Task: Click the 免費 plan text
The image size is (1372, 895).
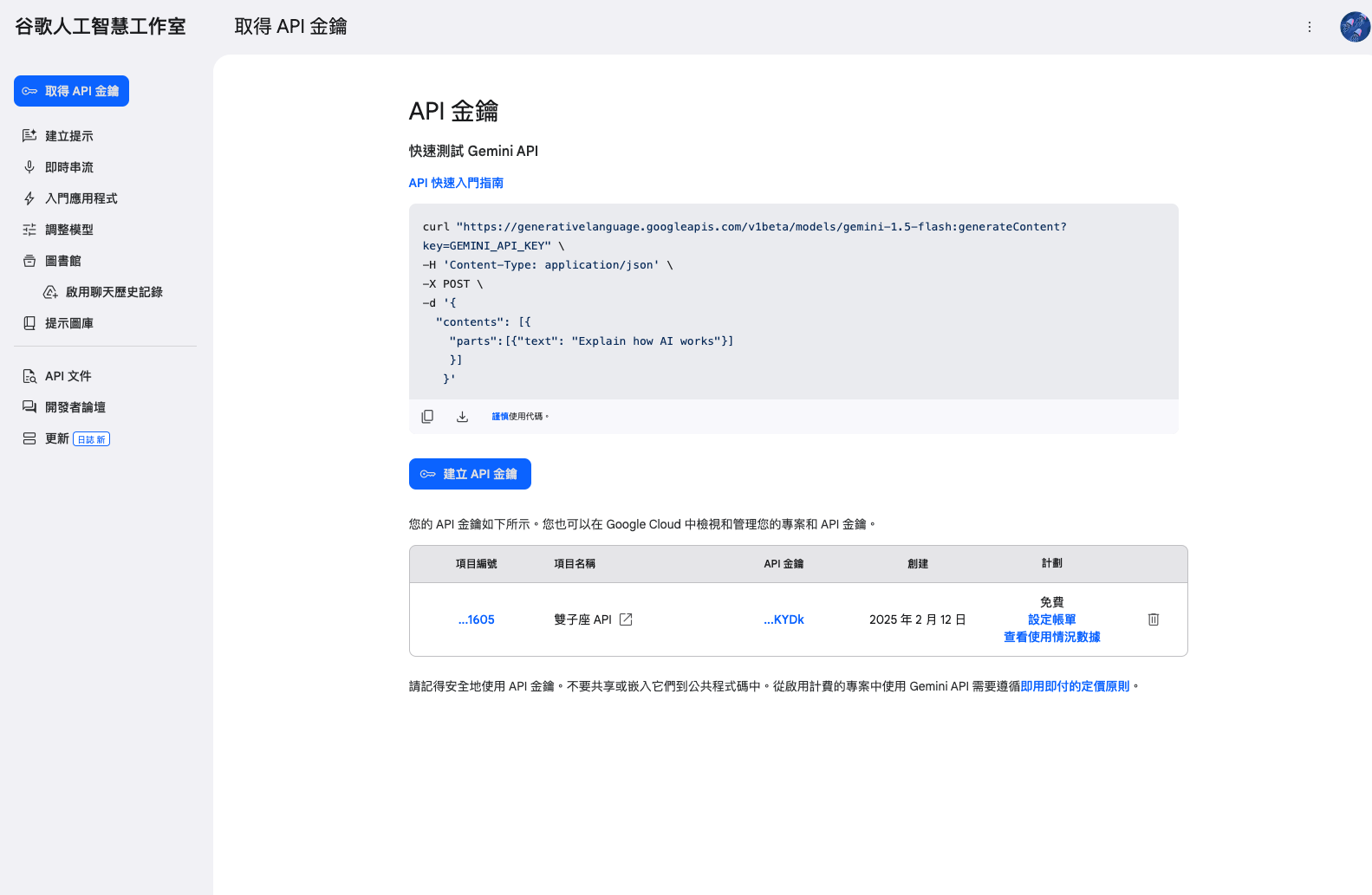Action: tap(1052, 602)
